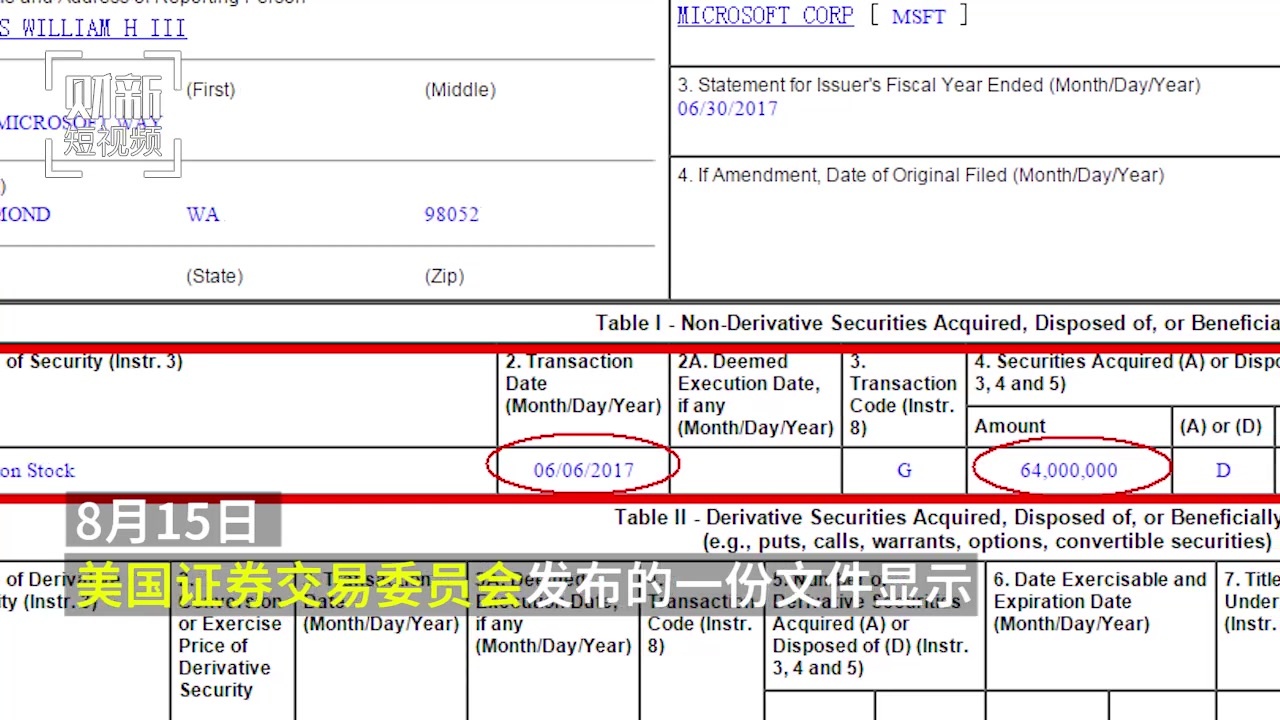Select the (First) name field label
The image size is (1280, 720).
click(211, 90)
